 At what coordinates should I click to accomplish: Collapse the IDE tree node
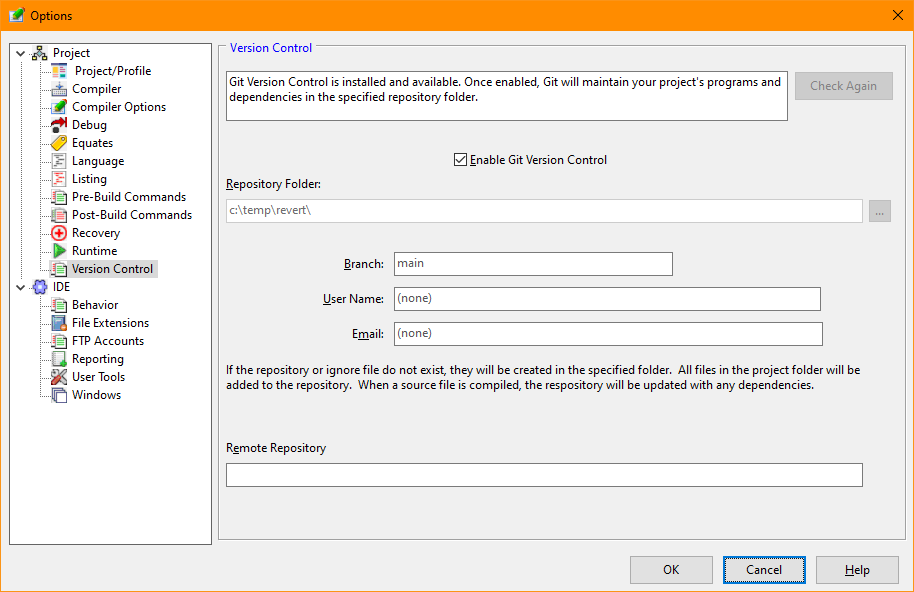click(x=21, y=287)
